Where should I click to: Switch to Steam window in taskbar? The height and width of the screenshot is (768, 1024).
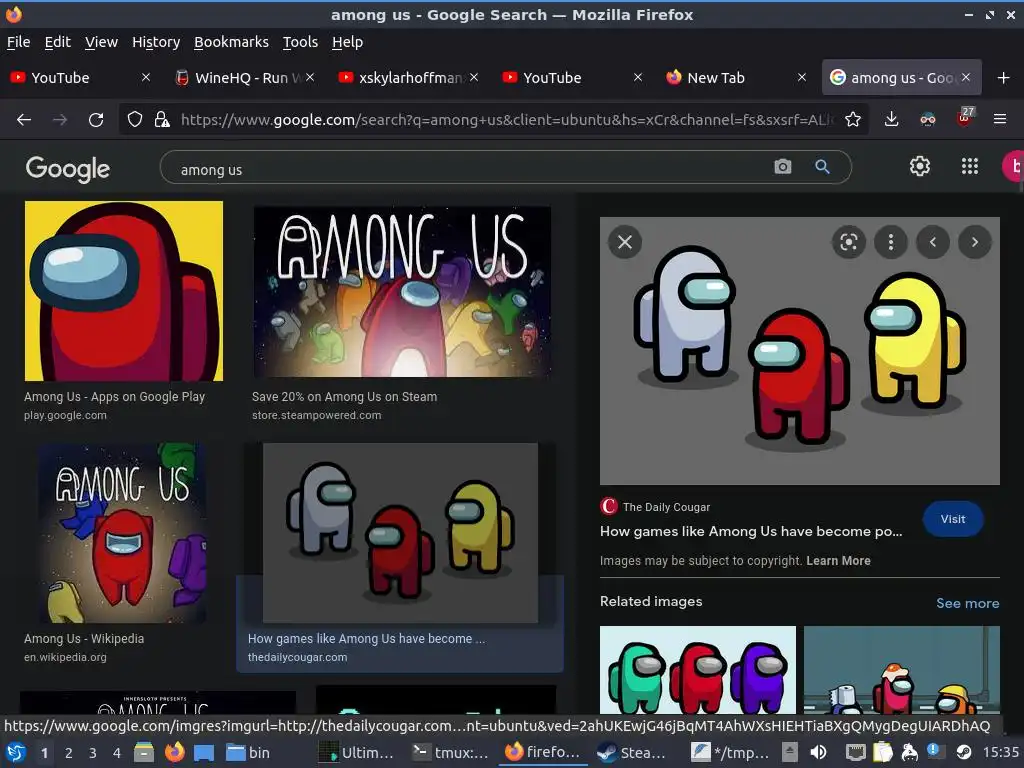(x=631, y=752)
